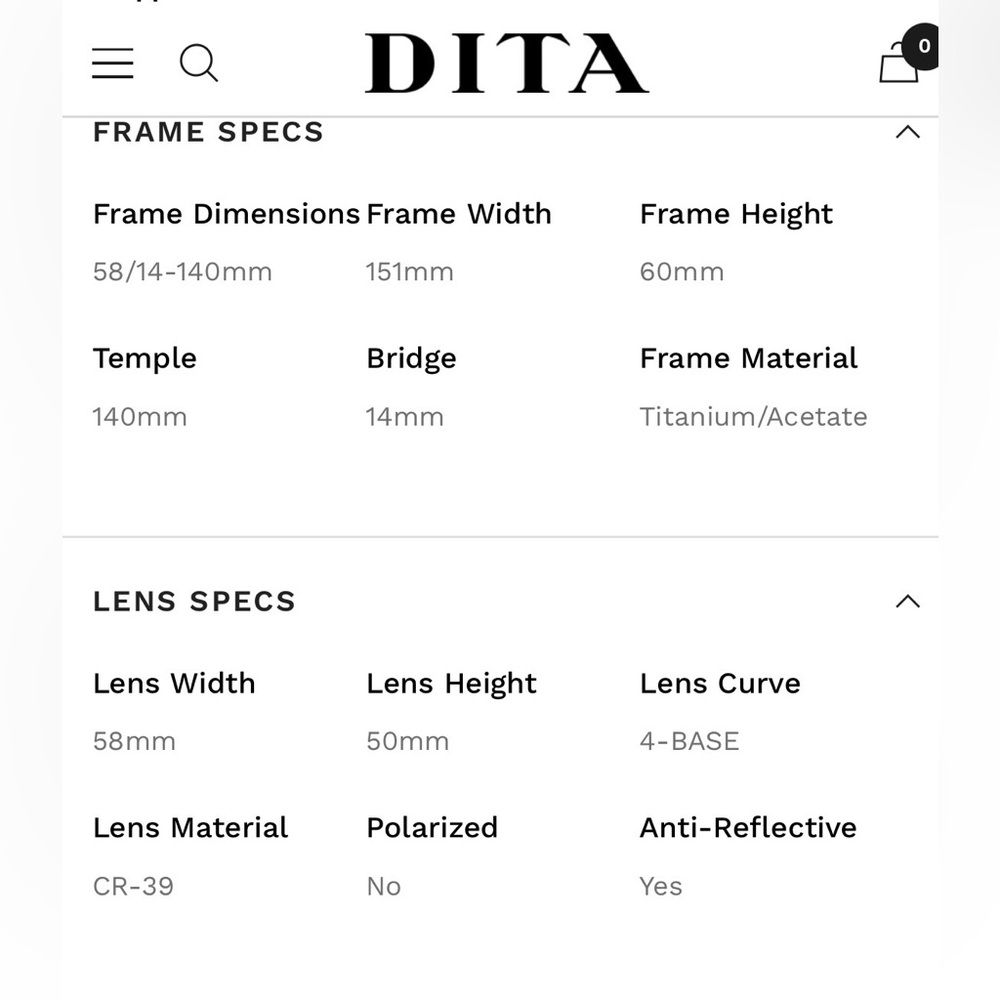1000x1000 pixels.
Task: Click the Temple label
Action: pos(145,359)
